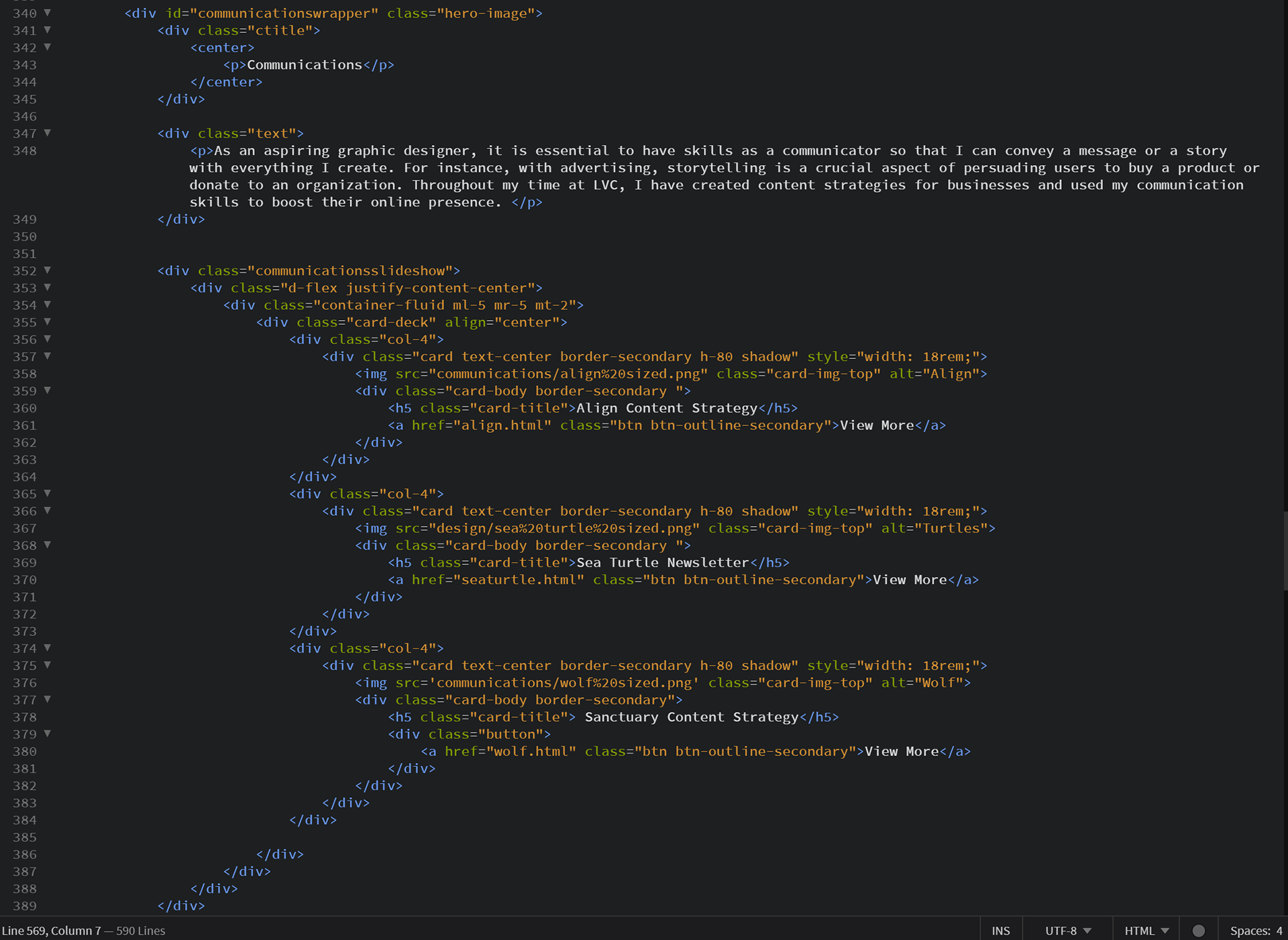The height and width of the screenshot is (940, 1288).
Task: Click line number 361 in the gutter
Action: [x=25, y=425]
